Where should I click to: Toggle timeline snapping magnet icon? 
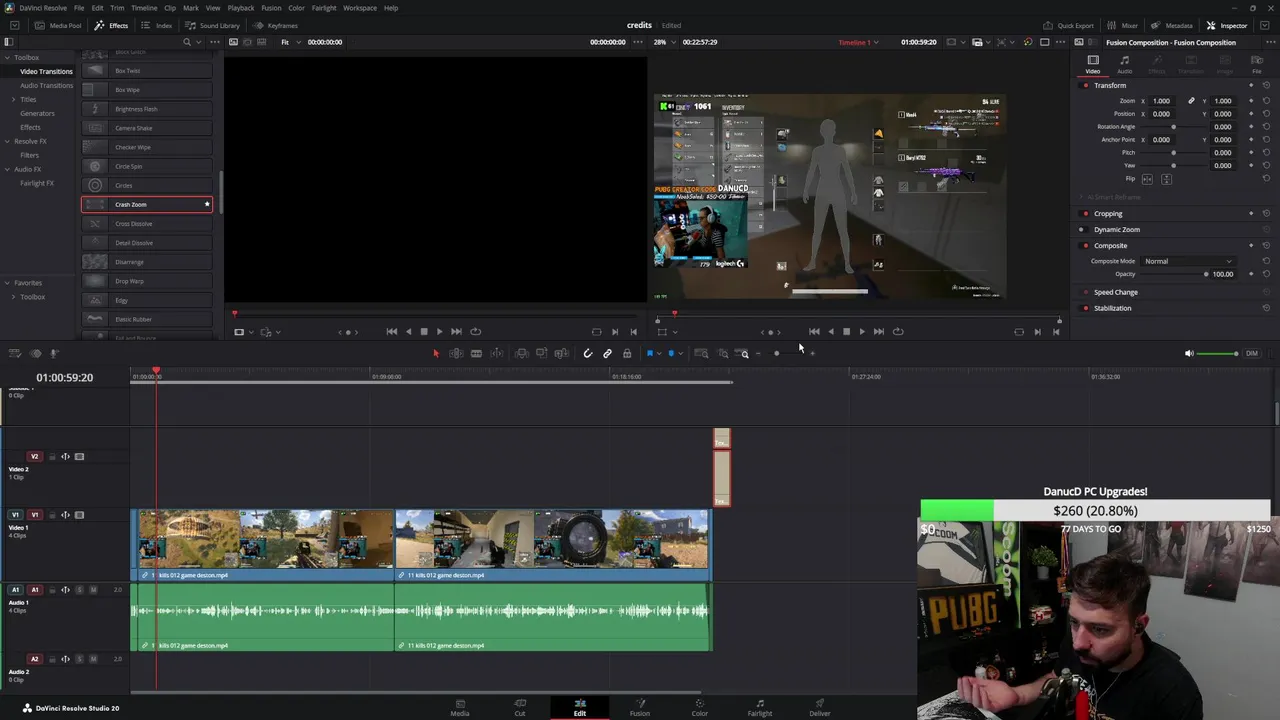click(587, 353)
